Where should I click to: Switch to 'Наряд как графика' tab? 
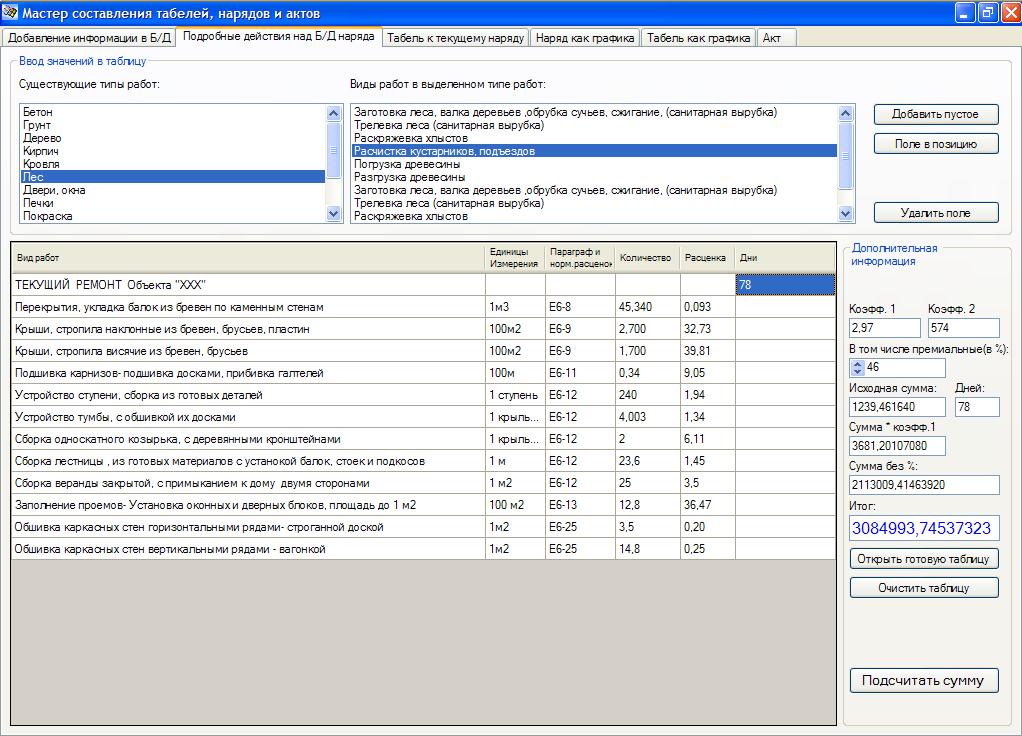(585, 38)
